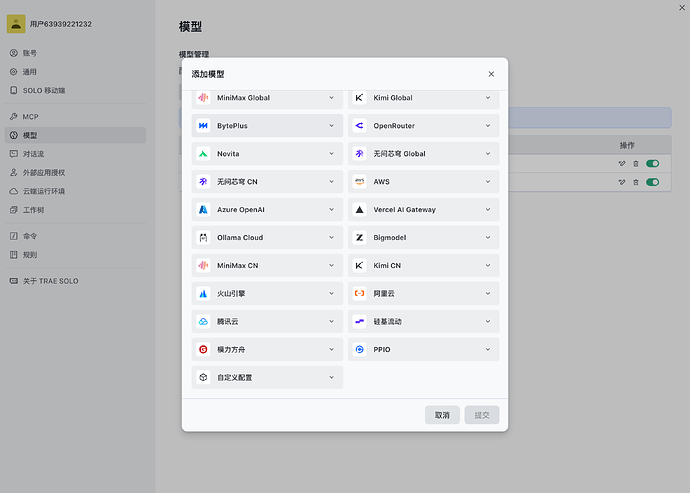Click the OpenRouter logo icon
Image resolution: width=690 pixels, height=493 pixels.
pyautogui.click(x=360, y=126)
